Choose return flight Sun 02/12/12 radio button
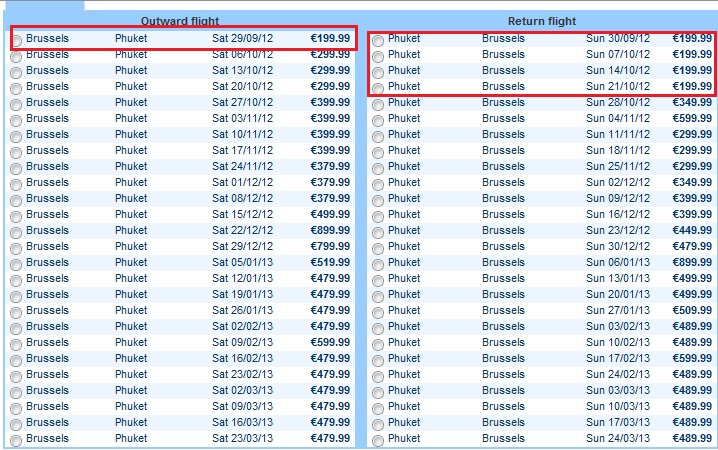The height and width of the screenshot is (450, 718). [x=378, y=185]
